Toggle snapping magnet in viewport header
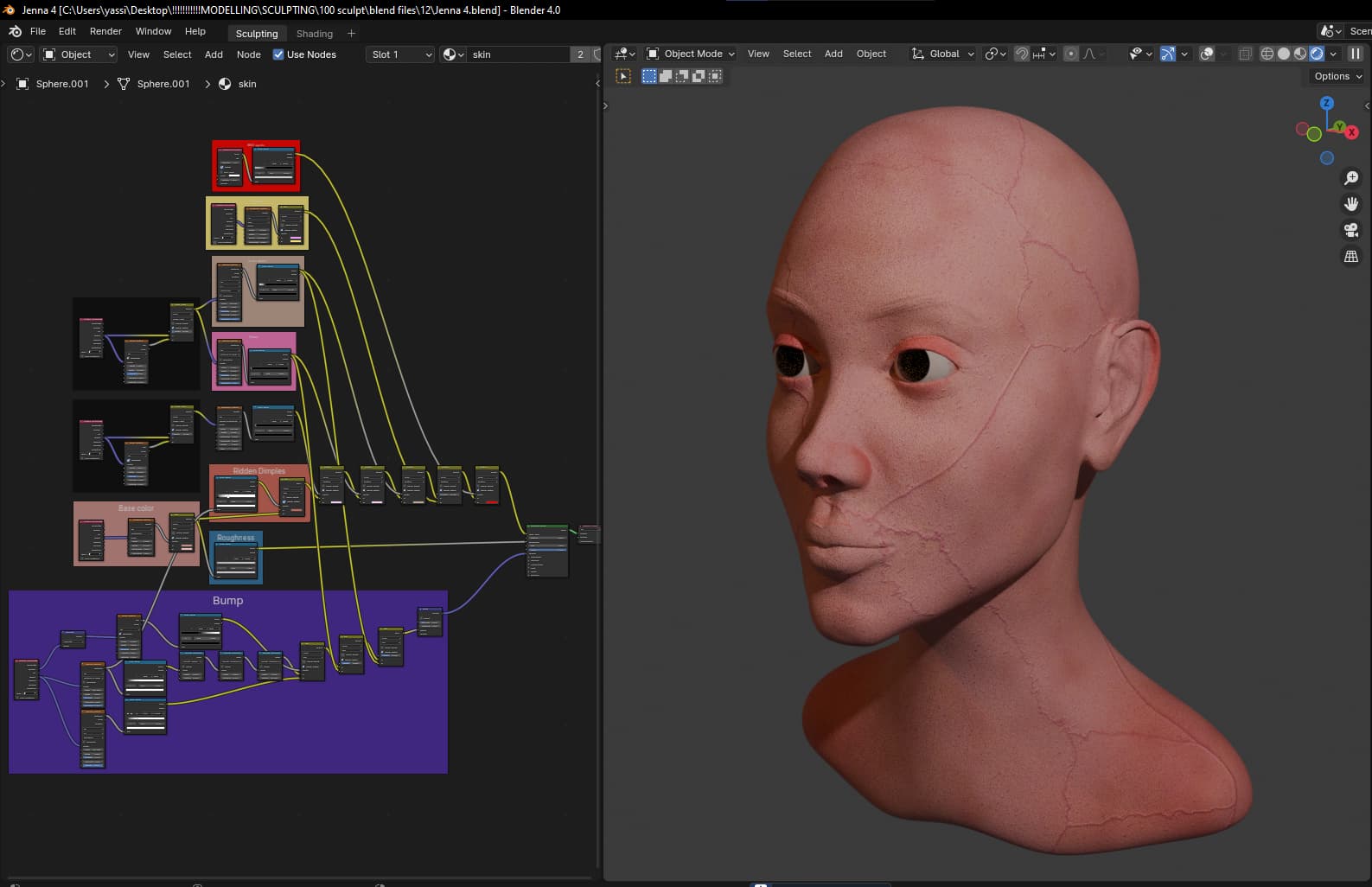 point(1021,54)
